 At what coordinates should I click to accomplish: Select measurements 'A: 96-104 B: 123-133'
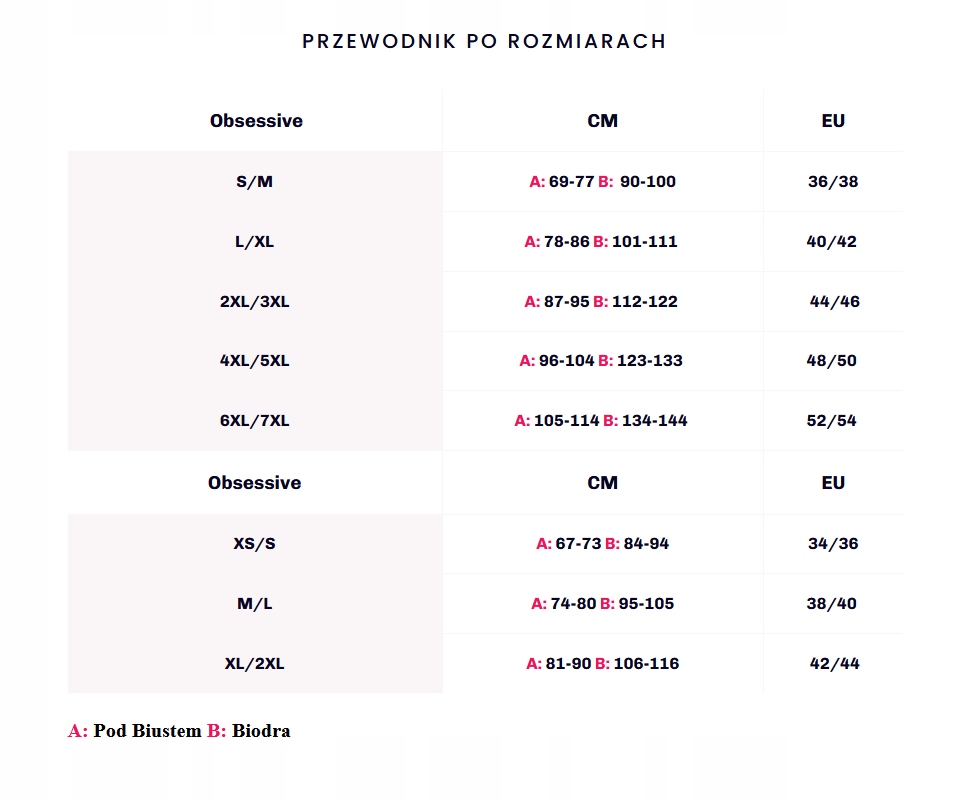[601, 361]
